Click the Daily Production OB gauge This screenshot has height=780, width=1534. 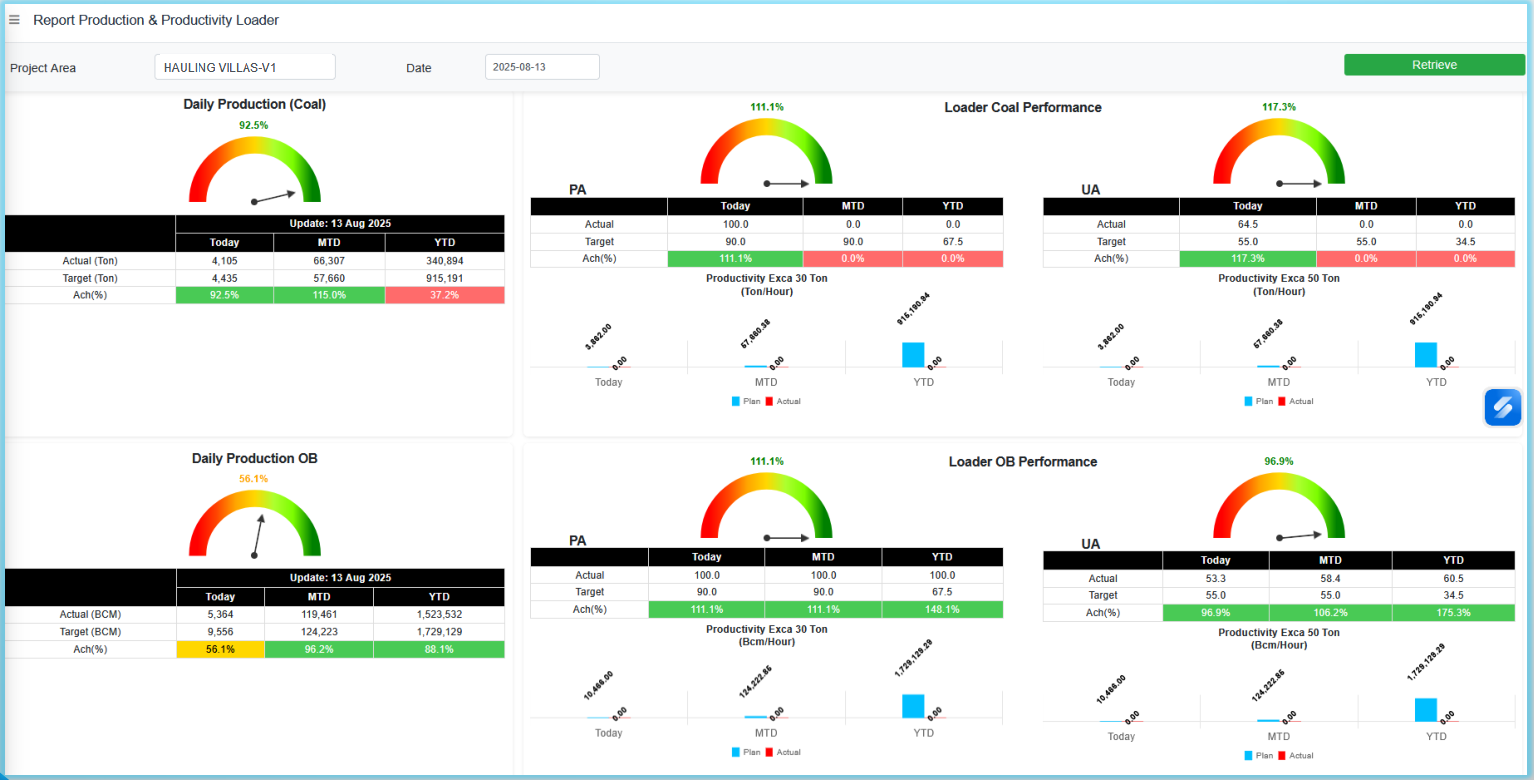point(255,523)
